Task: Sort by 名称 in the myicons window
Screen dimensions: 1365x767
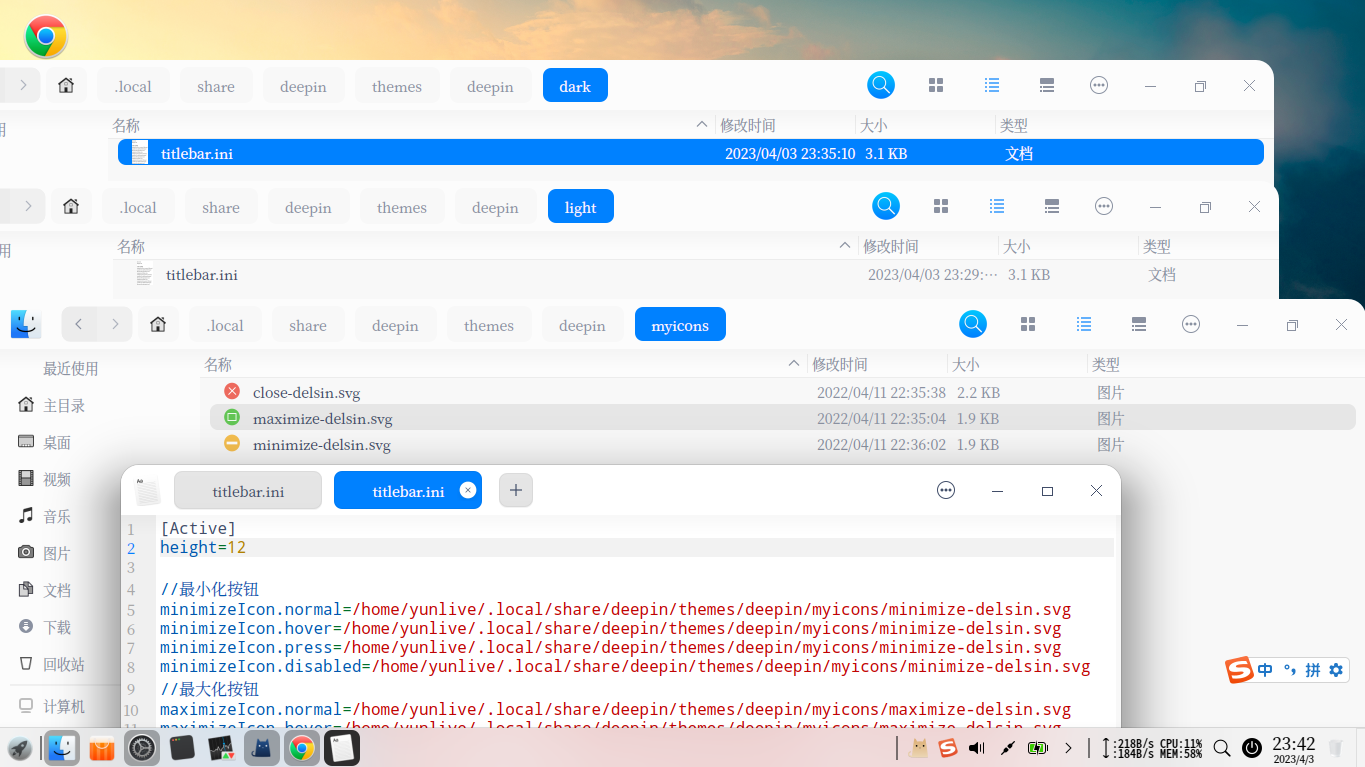Action: pyautogui.click(x=218, y=365)
